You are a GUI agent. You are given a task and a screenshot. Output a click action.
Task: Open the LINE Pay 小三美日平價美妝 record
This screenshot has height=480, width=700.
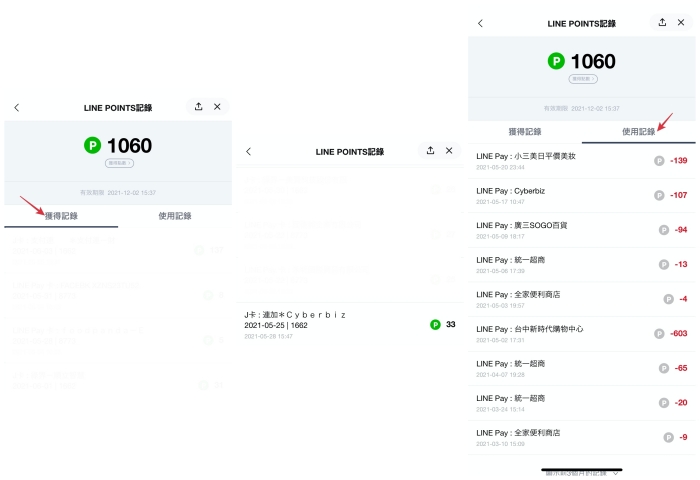click(582, 161)
